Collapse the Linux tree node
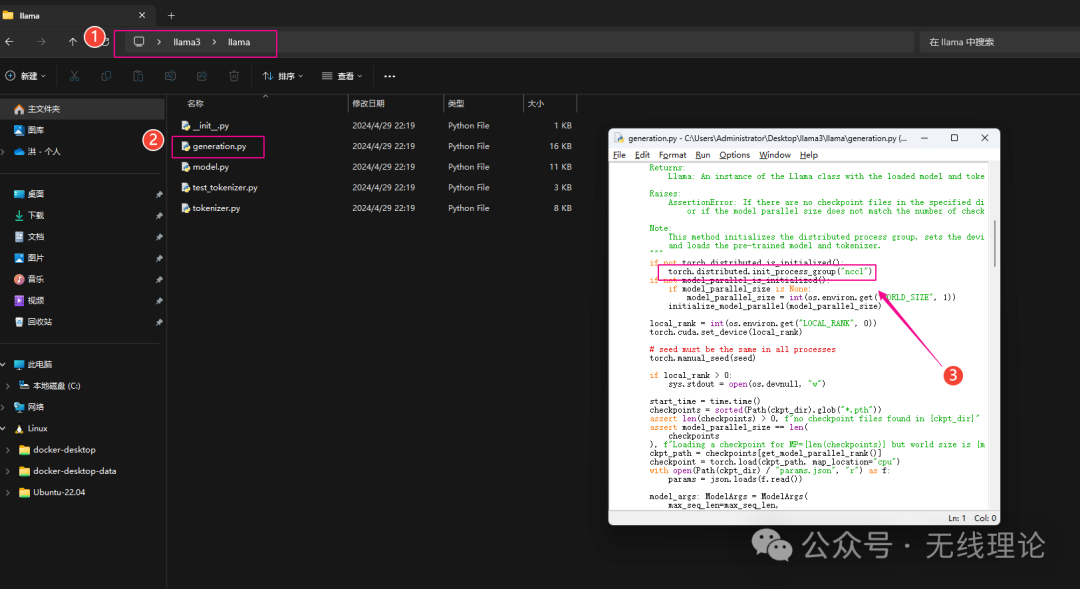 click(4, 428)
